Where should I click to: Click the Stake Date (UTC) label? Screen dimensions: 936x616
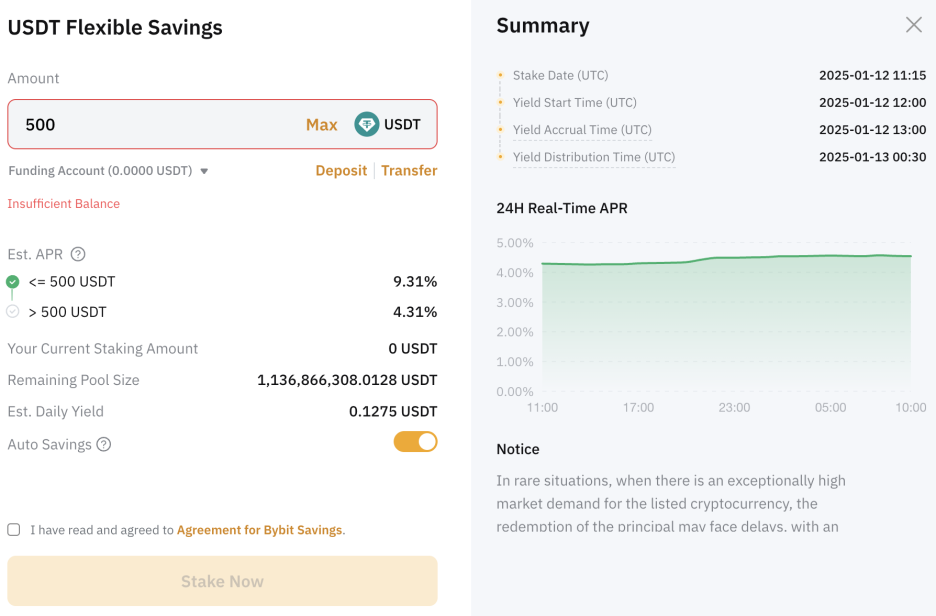click(561, 75)
